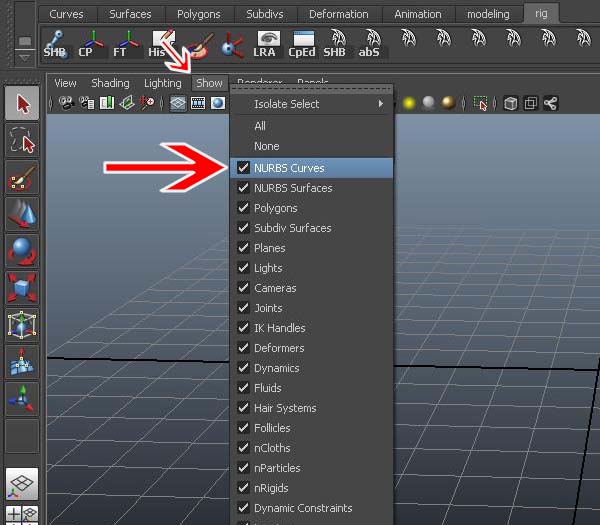Click the His shelf button
Screen dimensions: 600x525
[161, 45]
